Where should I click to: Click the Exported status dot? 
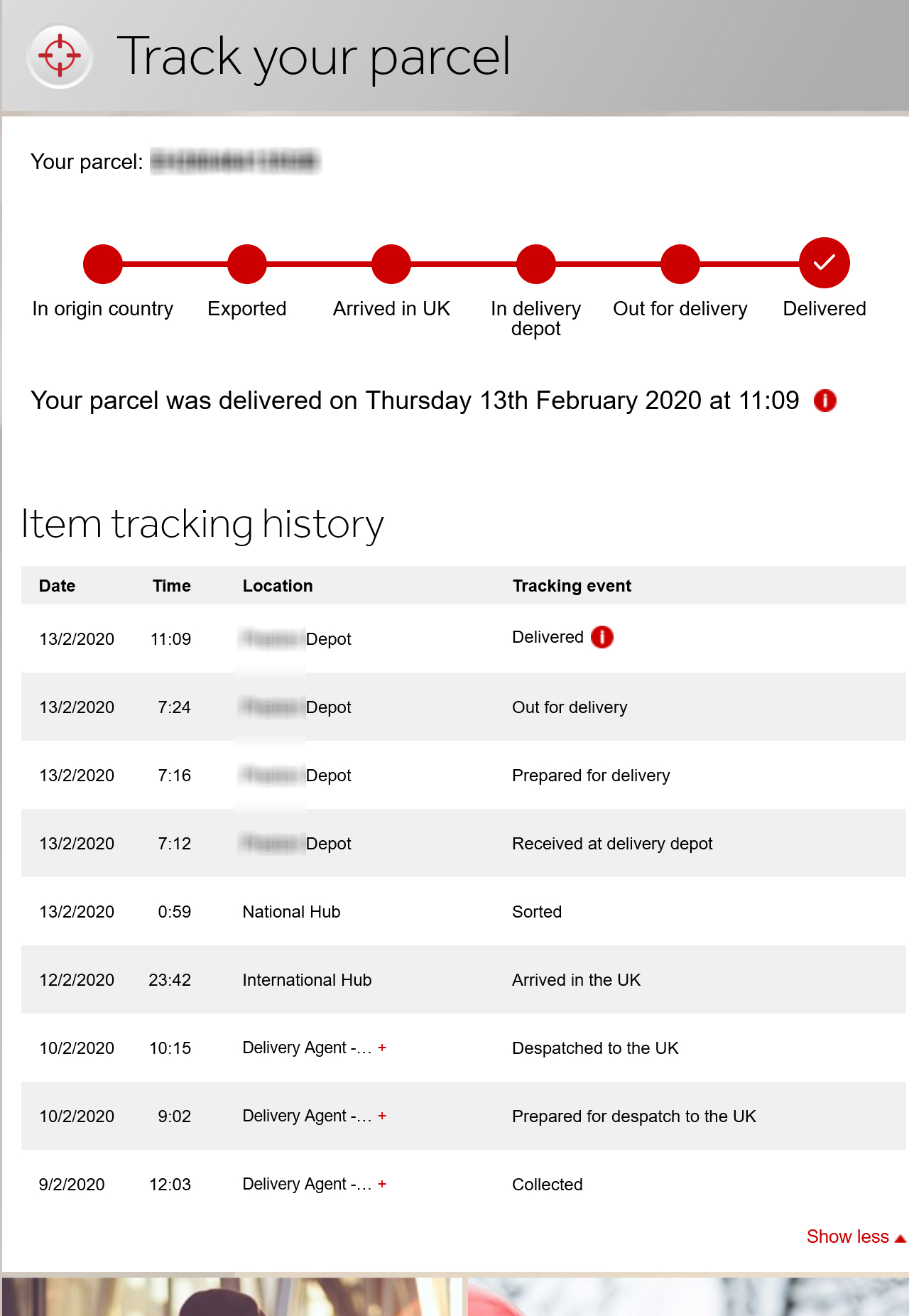(x=247, y=264)
